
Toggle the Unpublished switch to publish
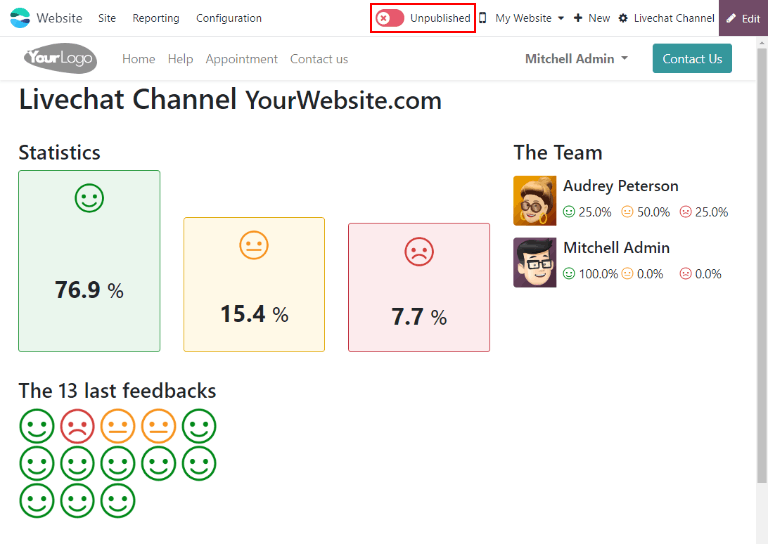pyautogui.click(x=390, y=18)
